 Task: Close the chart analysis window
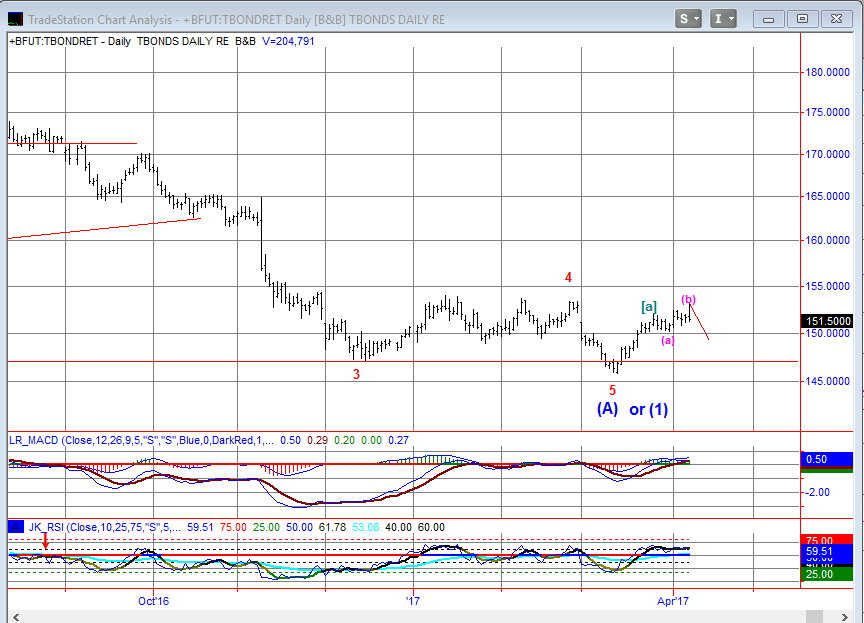tap(836, 19)
